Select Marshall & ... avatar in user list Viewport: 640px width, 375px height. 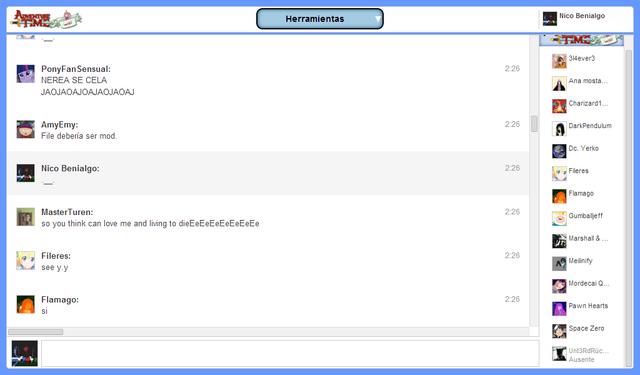coord(559,241)
